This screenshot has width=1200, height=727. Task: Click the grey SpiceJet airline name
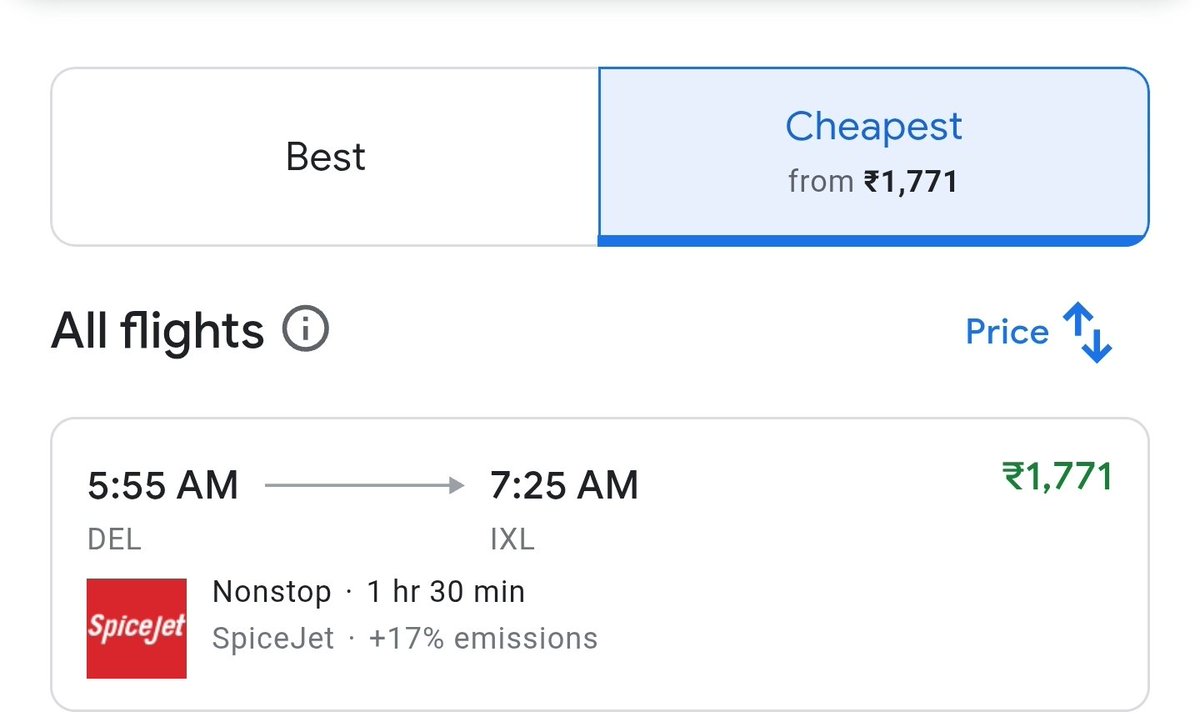tap(273, 638)
